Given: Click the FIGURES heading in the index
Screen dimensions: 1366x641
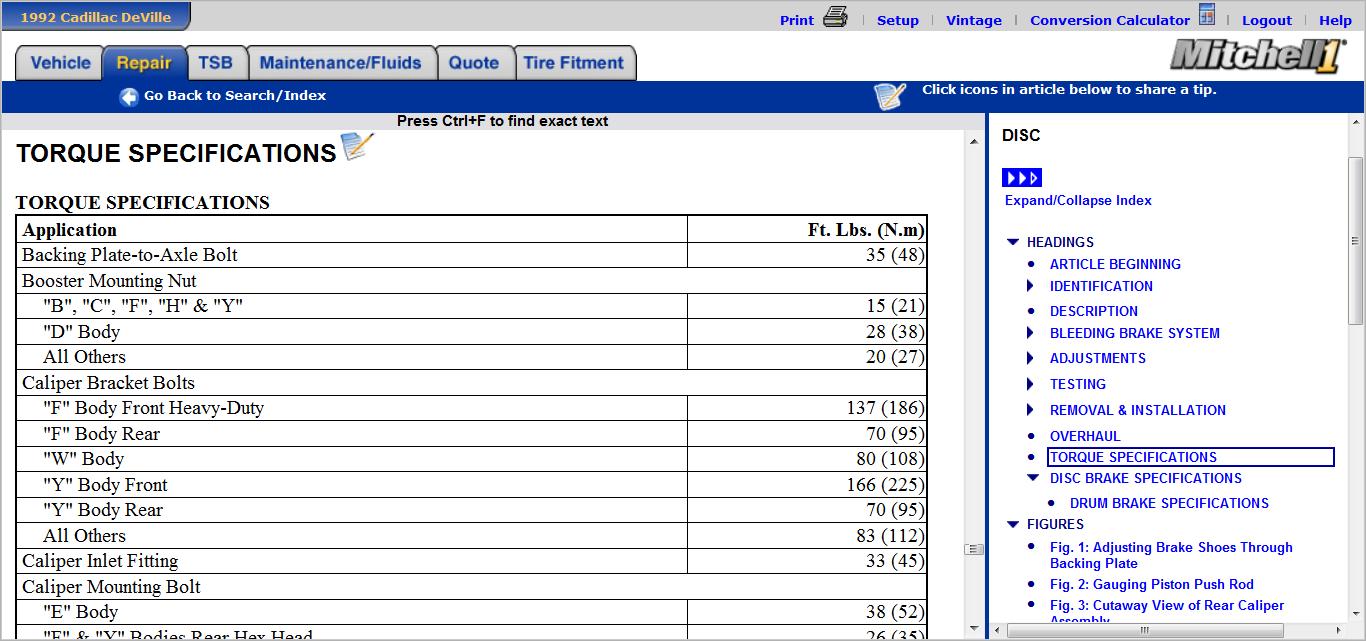Looking at the screenshot, I should (1055, 524).
